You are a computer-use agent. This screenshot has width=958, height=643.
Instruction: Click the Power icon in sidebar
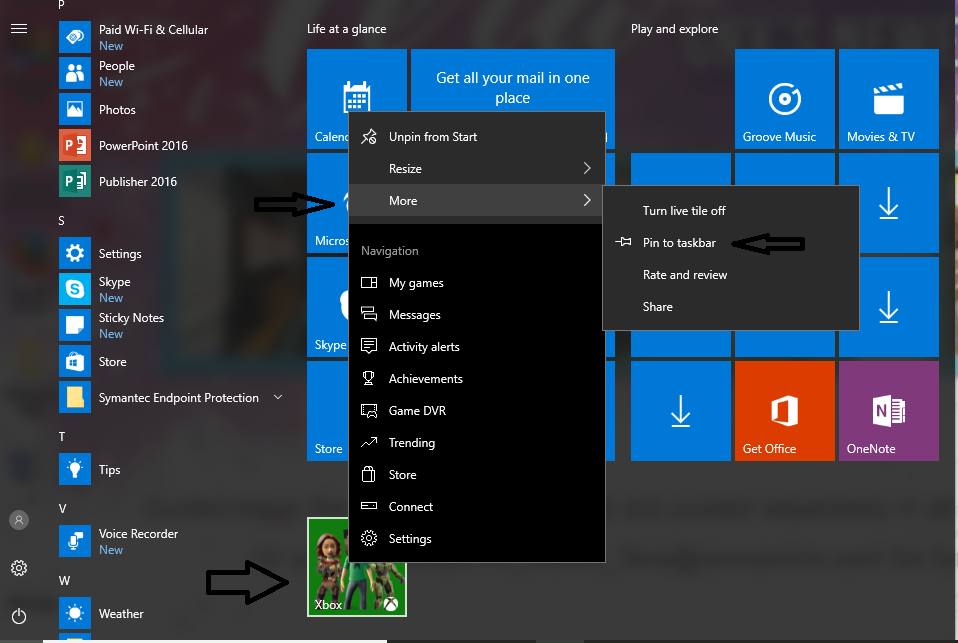coord(19,615)
